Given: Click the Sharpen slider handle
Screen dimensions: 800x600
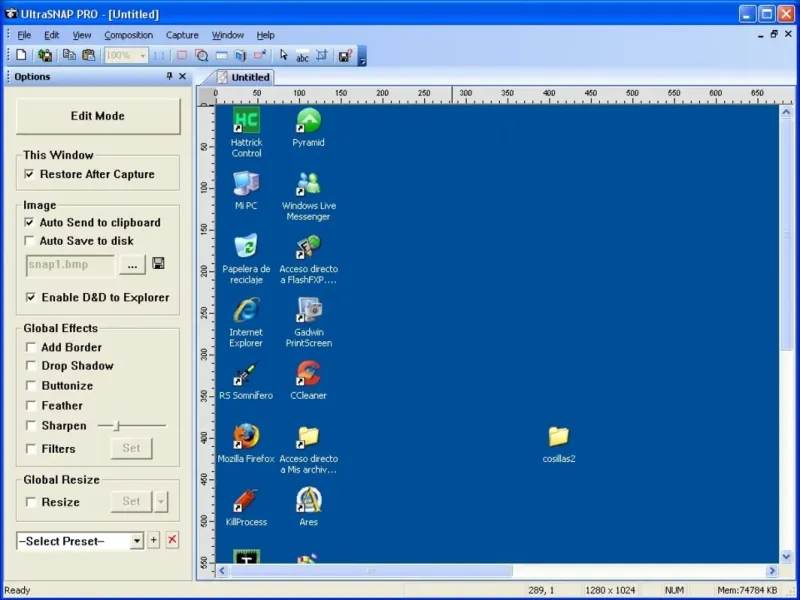Looking at the screenshot, I should (117, 426).
